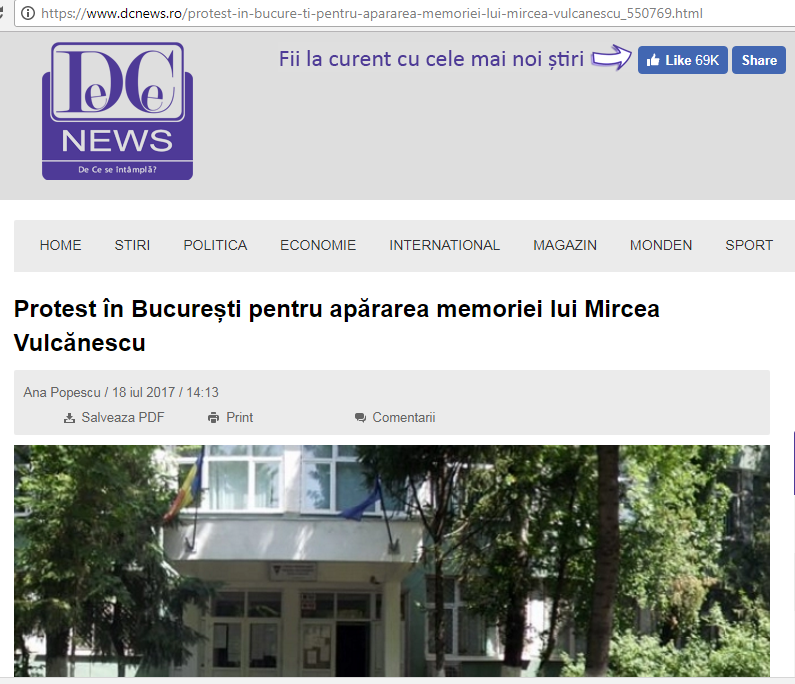Go to the HOME menu item
795x684 pixels.
[60, 245]
